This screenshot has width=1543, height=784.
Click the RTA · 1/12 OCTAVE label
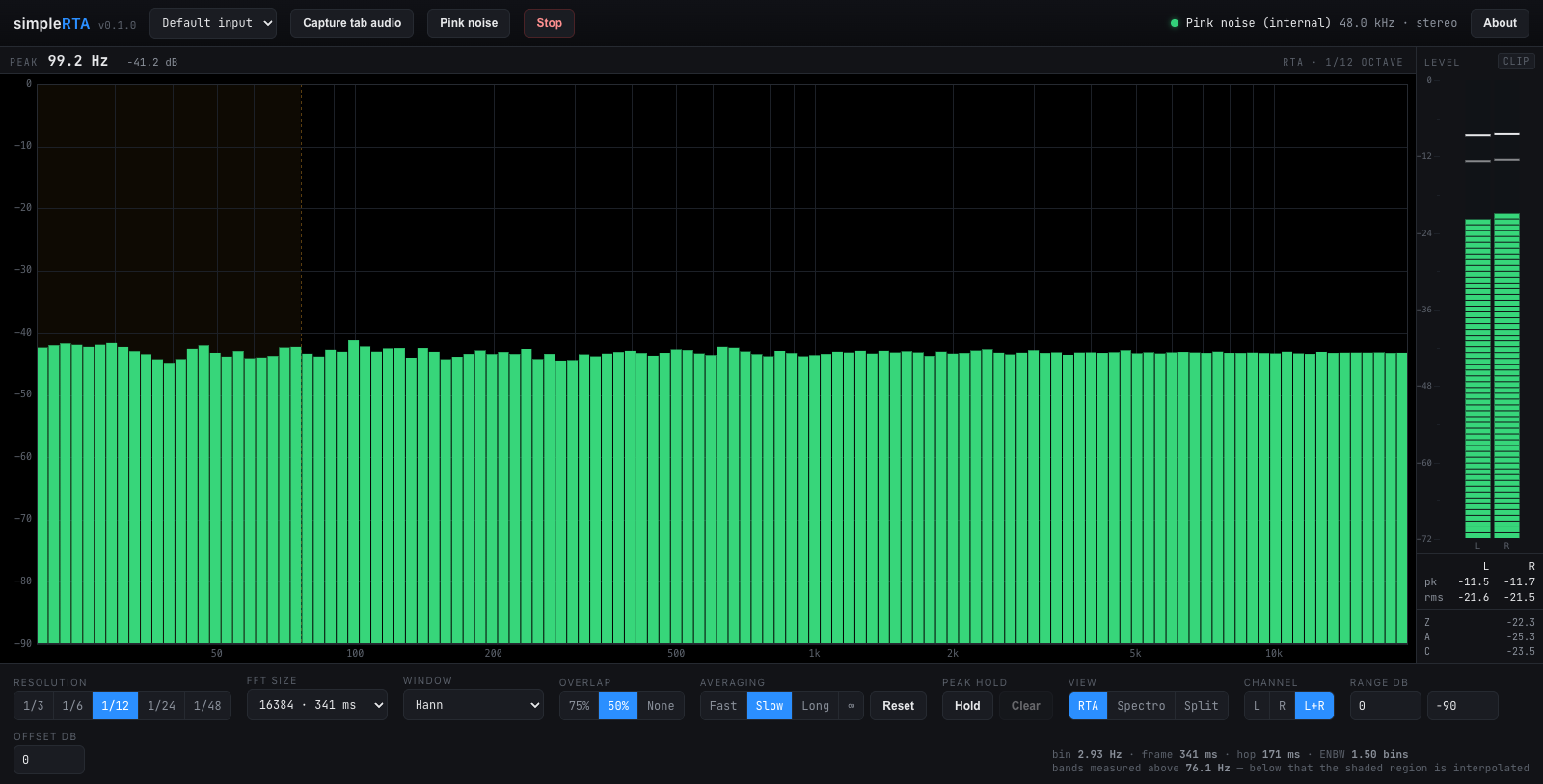1342,62
